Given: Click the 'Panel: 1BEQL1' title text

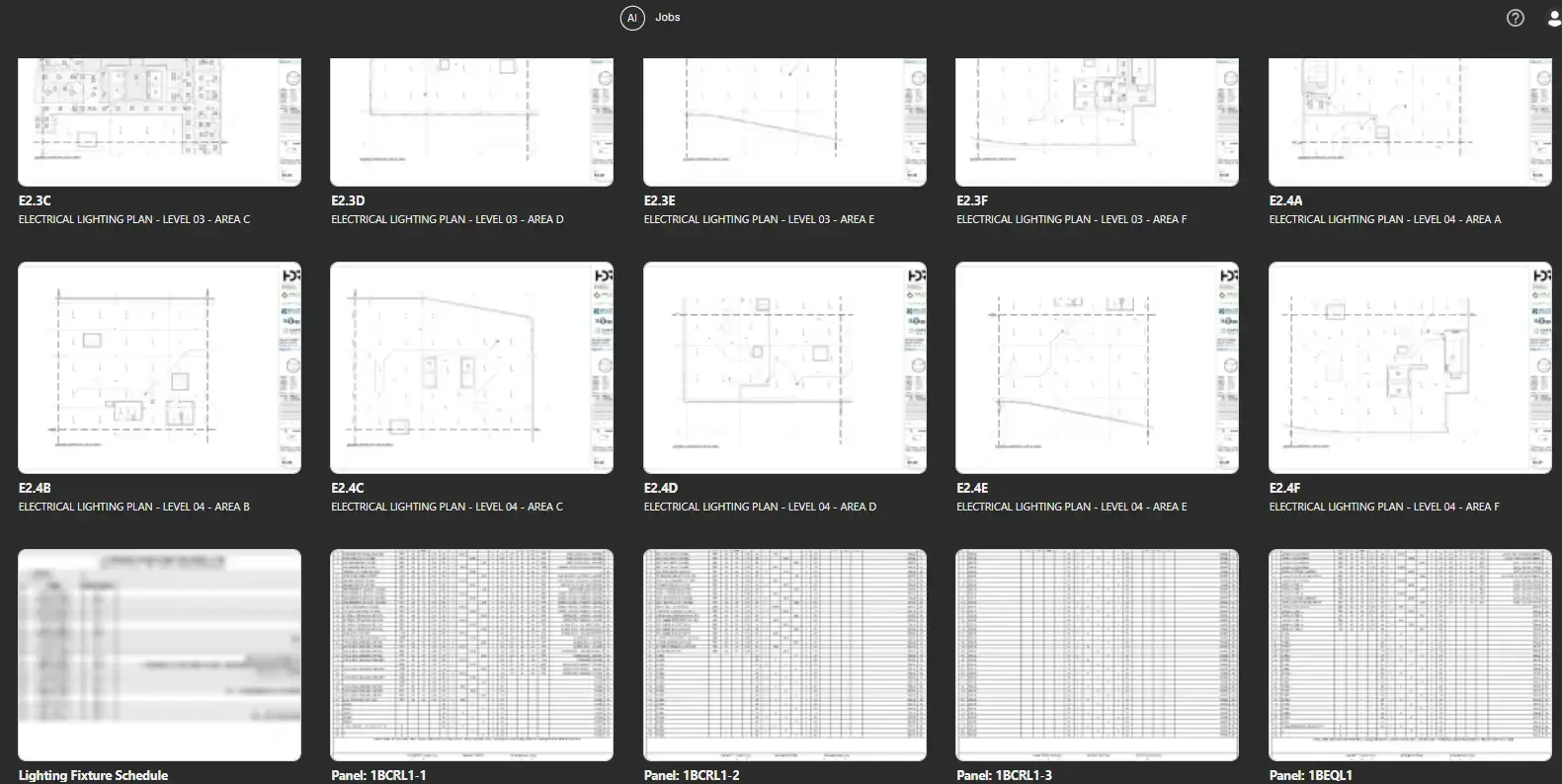Looking at the screenshot, I should pos(1311,775).
